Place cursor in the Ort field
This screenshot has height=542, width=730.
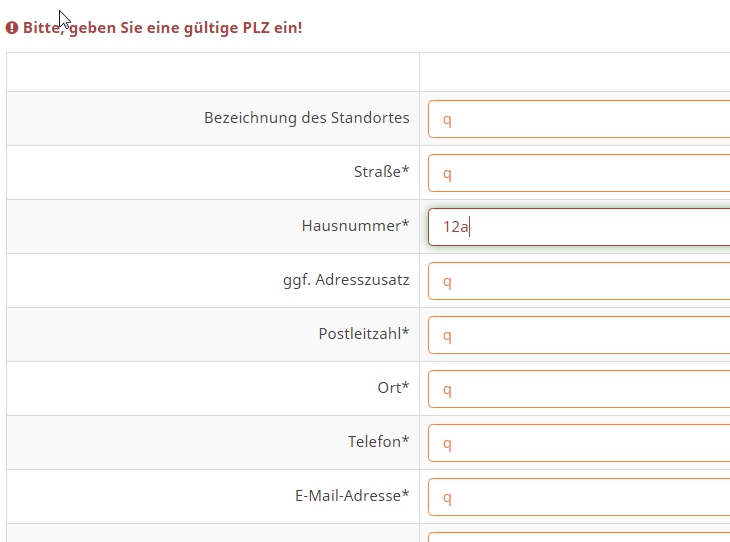coord(579,389)
